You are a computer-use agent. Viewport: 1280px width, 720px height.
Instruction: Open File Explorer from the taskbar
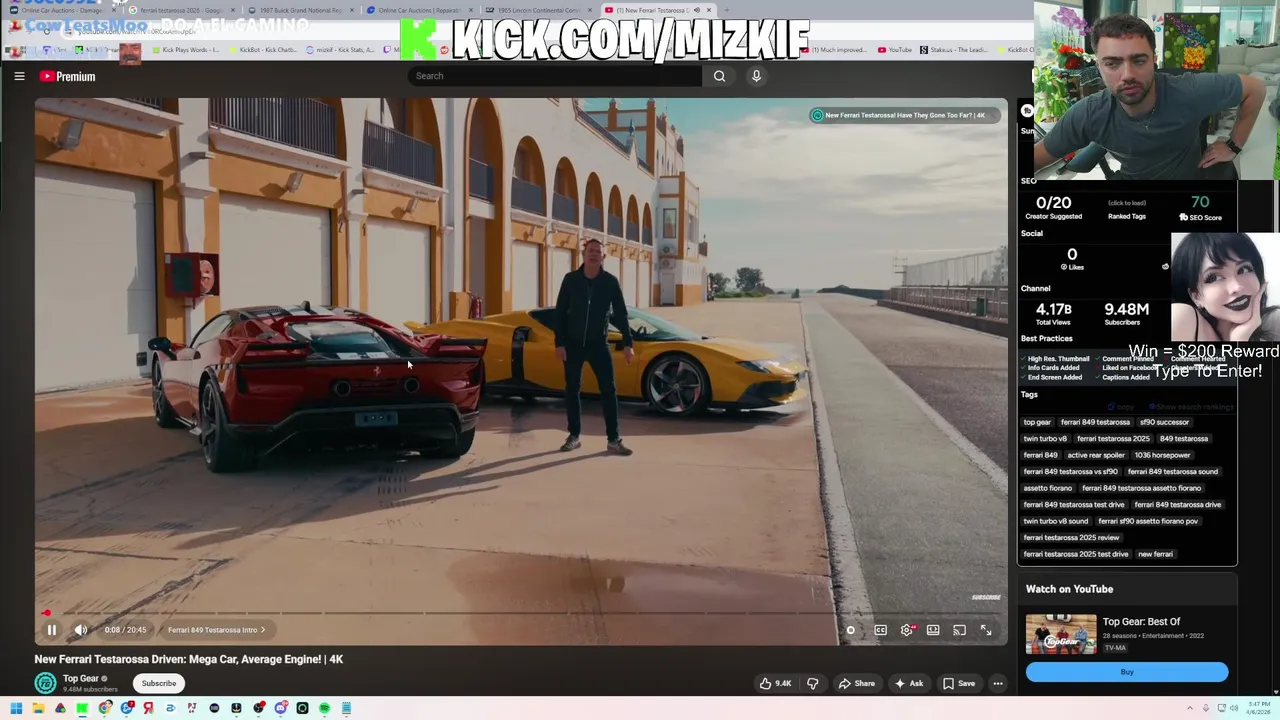point(38,708)
